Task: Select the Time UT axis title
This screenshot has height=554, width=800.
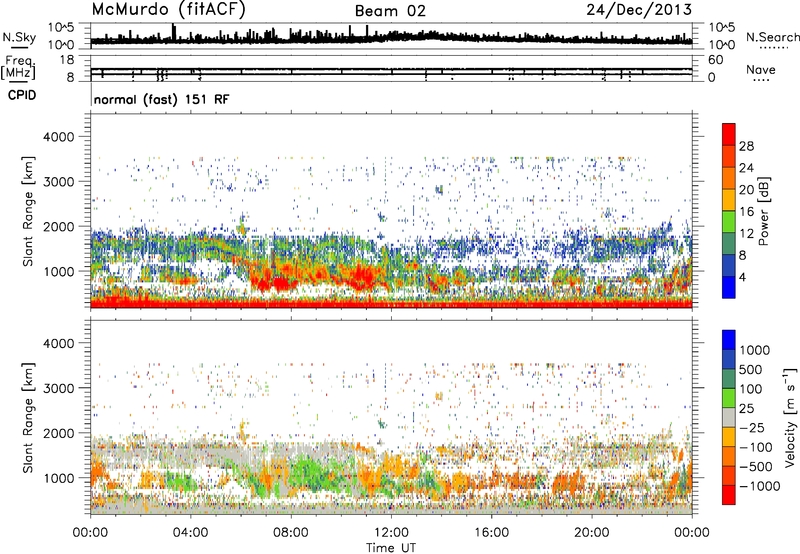Action: click(391, 548)
